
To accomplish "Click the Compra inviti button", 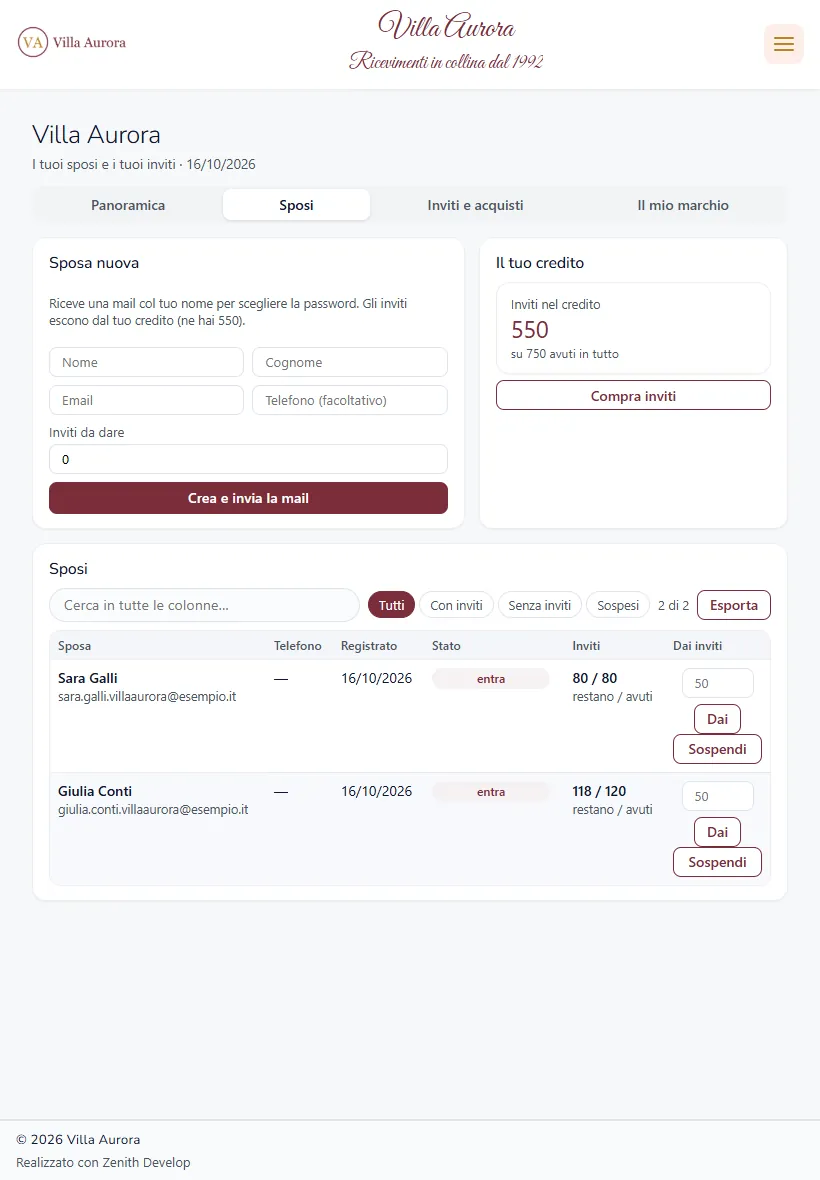I will pos(633,396).
